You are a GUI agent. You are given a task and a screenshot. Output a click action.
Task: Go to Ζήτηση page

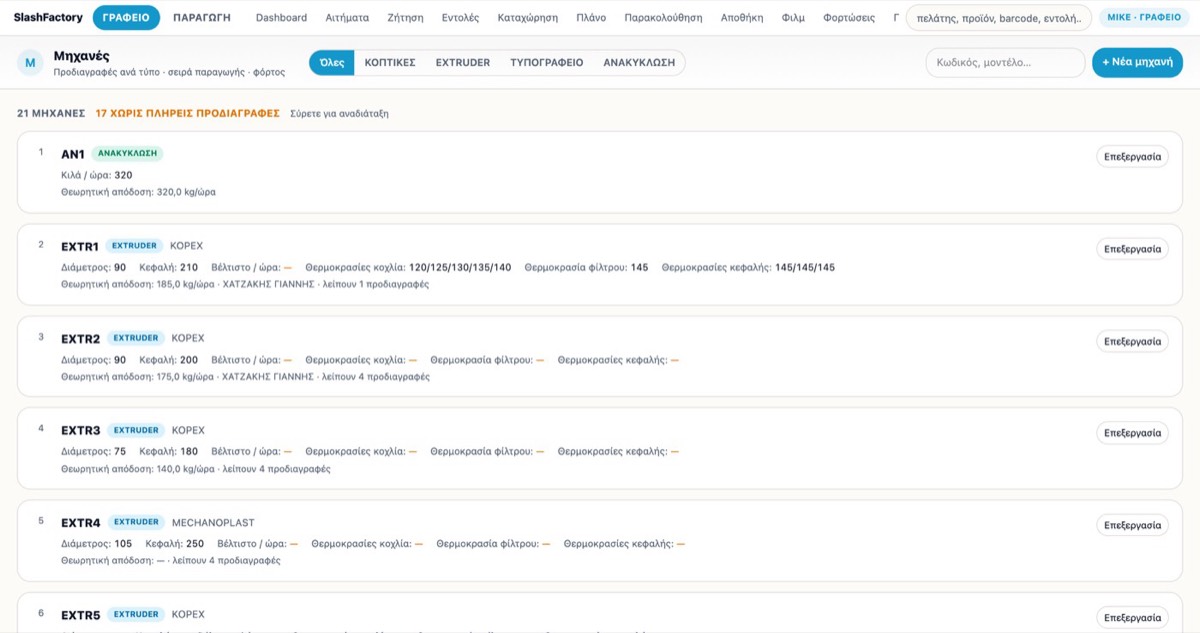[405, 18]
